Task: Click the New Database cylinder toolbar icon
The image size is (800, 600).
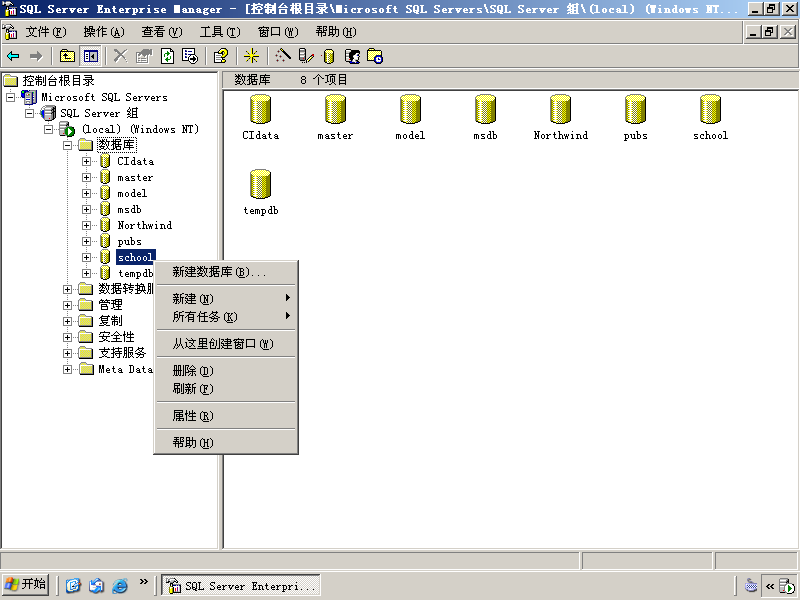Action: pyautogui.click(x=329, y=56)
